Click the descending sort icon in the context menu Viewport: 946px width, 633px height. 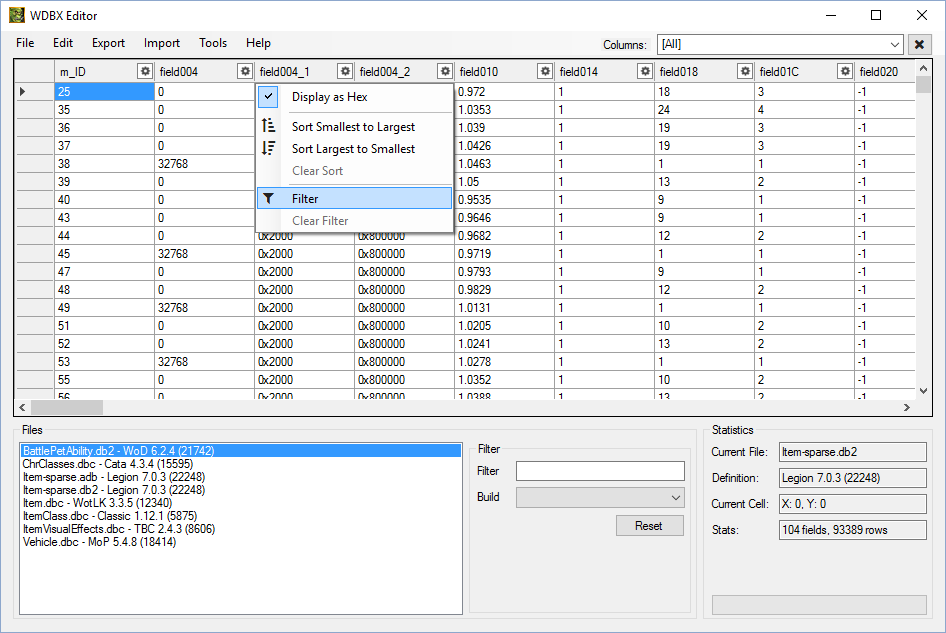267,148
